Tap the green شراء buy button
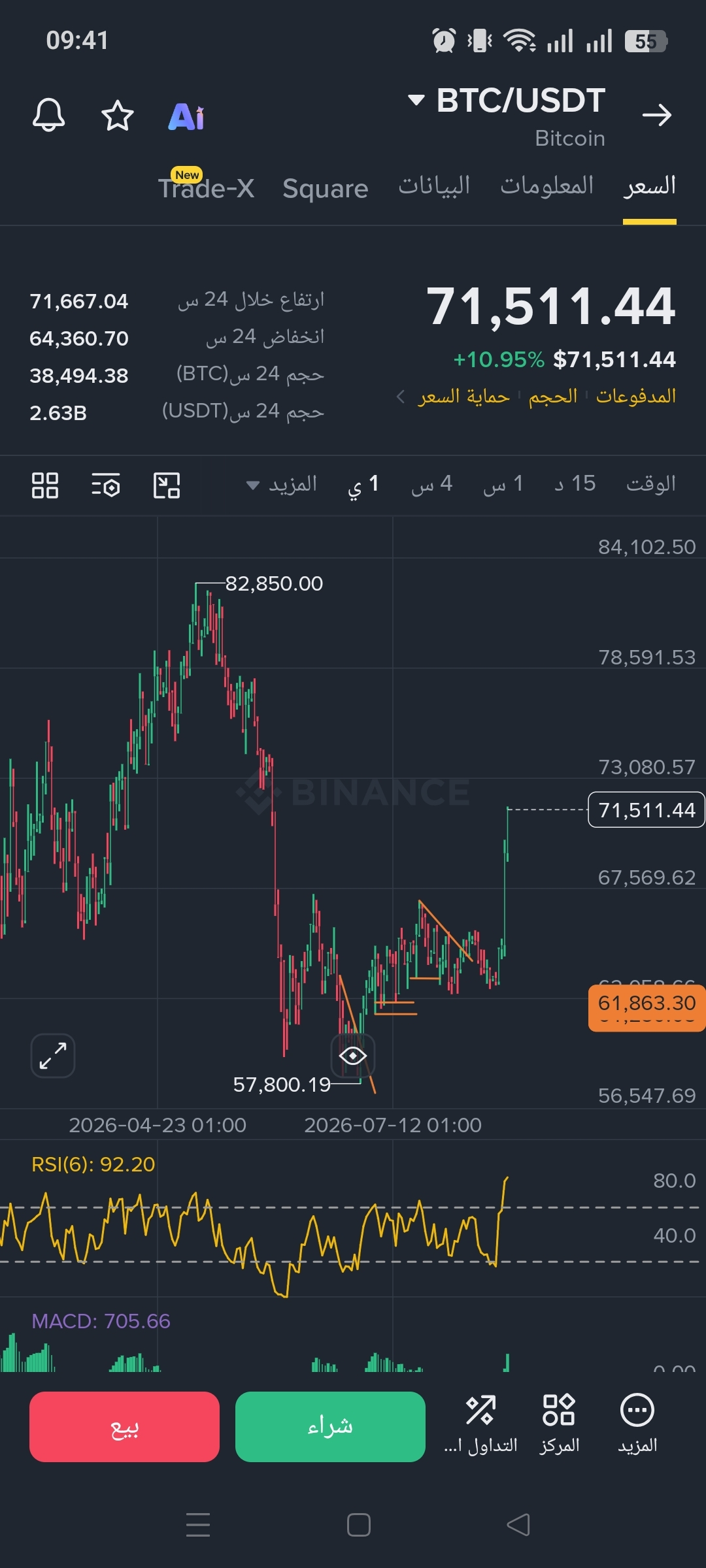 [330, 1426]
